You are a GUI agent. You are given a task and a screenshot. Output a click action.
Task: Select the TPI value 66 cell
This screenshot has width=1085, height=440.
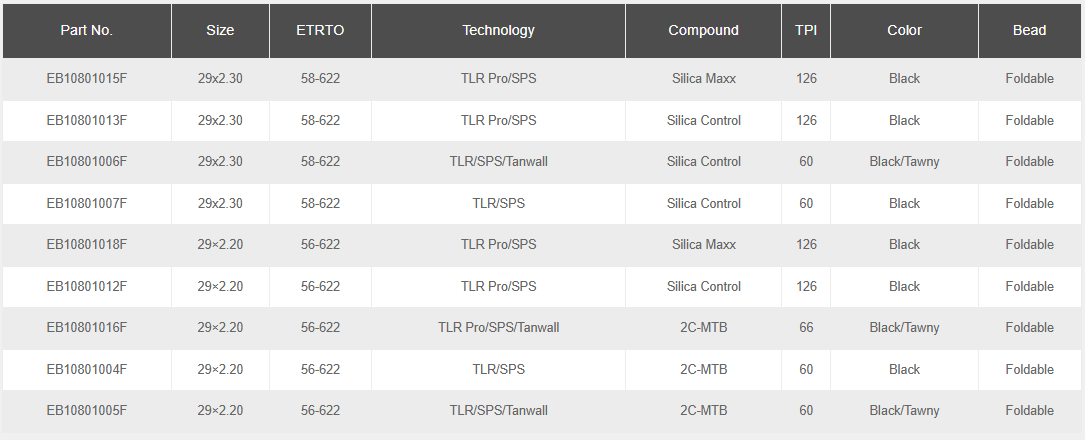(x=806, y=327)
